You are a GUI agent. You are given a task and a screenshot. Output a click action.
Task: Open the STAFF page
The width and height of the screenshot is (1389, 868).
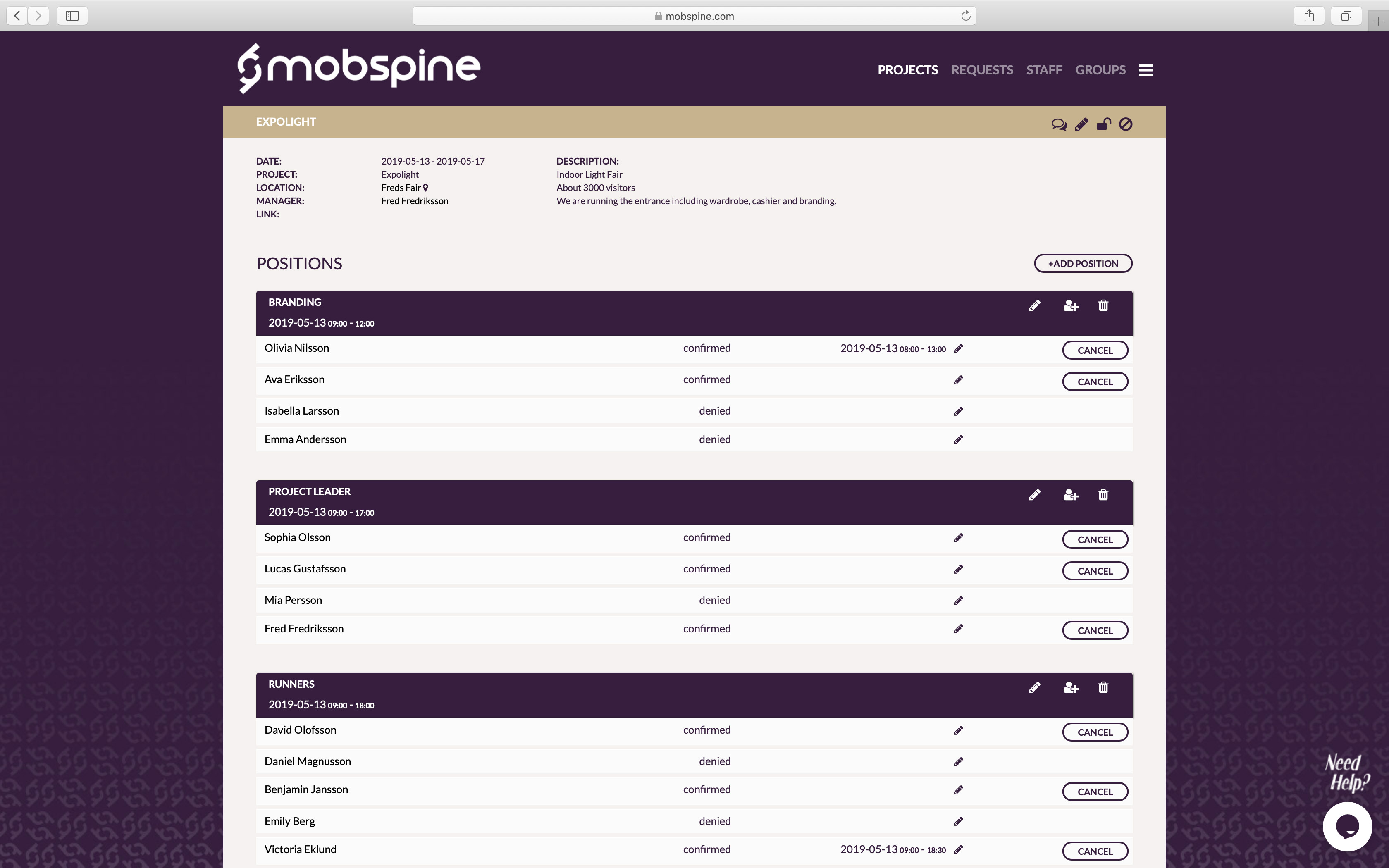(1044, 69)
